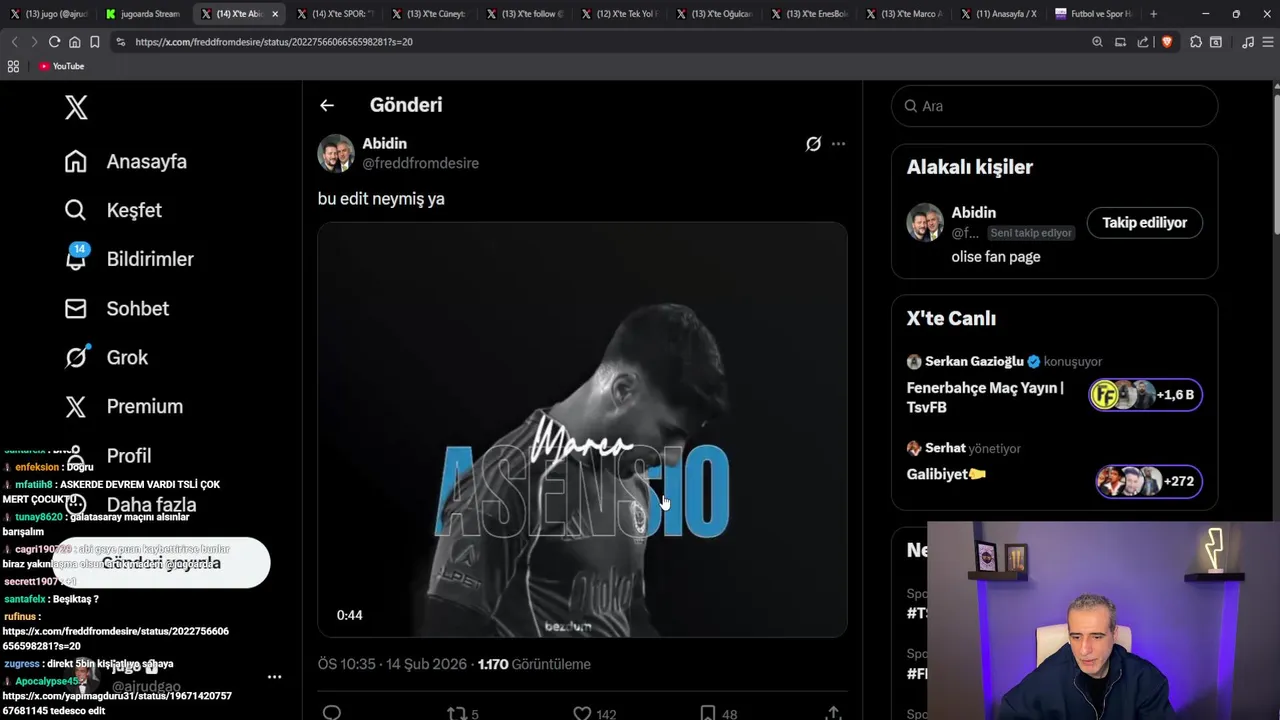
Task: Click the Brave shields icon
Action: (x=1166, y=42)
